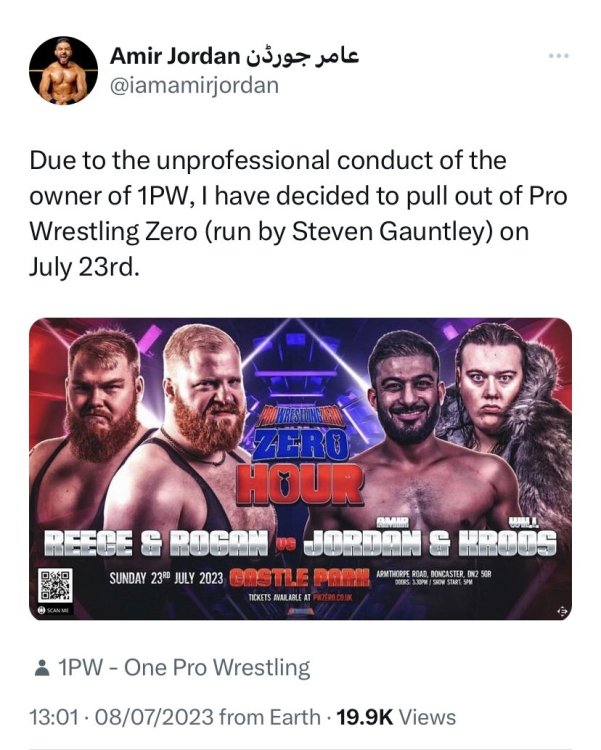
Task: Open the 1PW - One Pro Wrestling tag
Action: 184,668
